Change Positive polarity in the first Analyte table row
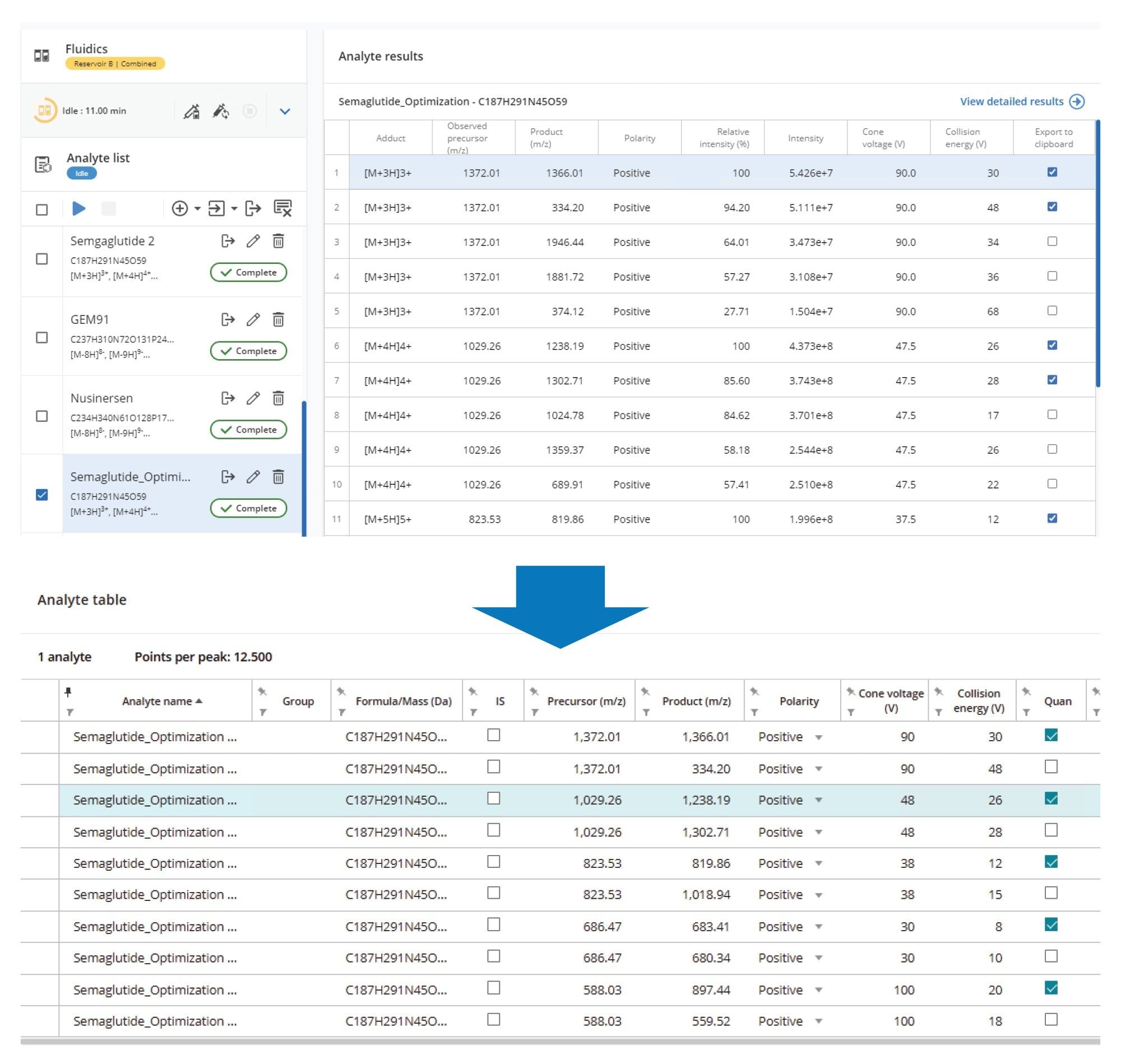Screen dimensions: 1121x1064 [819, 737]
